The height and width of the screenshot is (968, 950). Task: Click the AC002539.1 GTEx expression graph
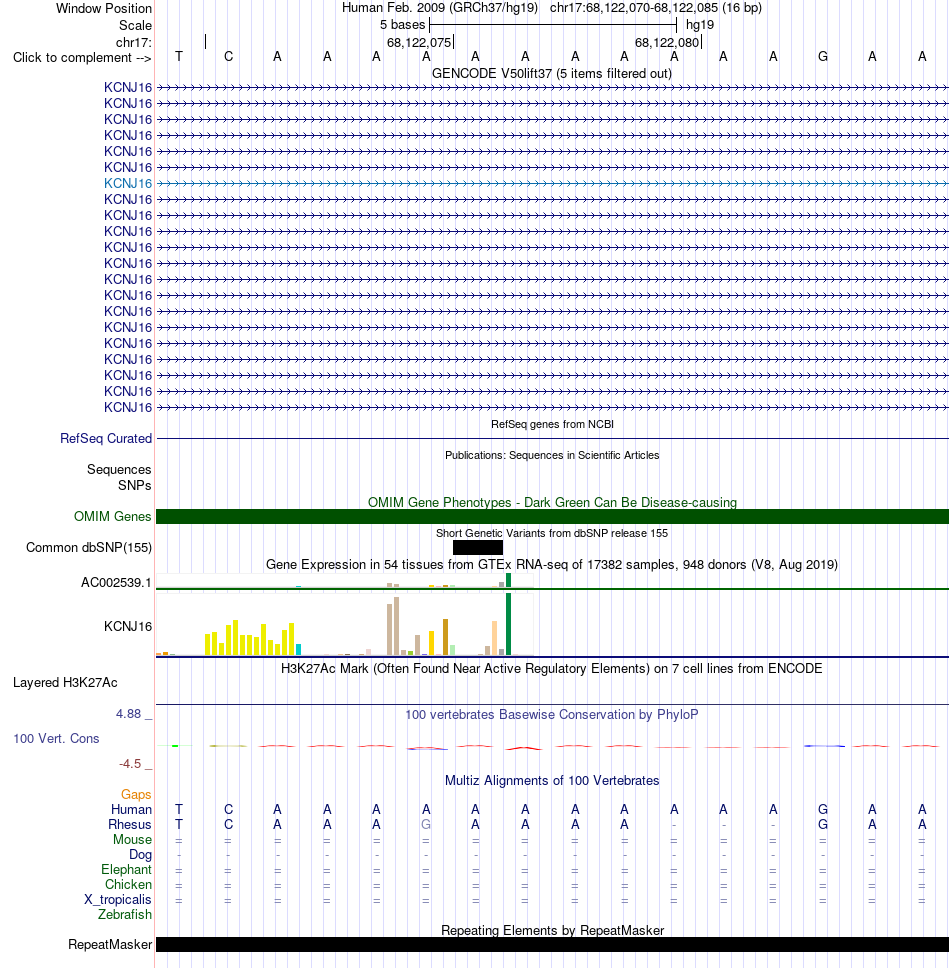(x=344, y=580)
